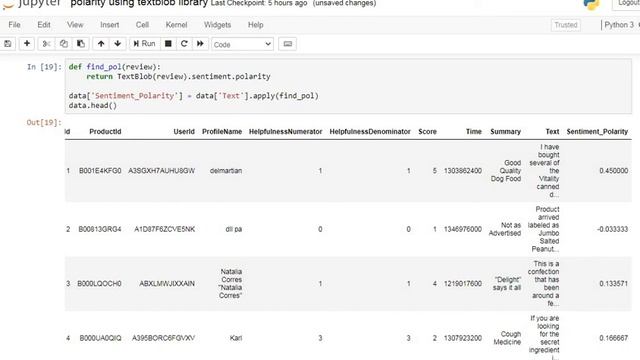
Task: Paste cells below icon
Action: (81, 44)
